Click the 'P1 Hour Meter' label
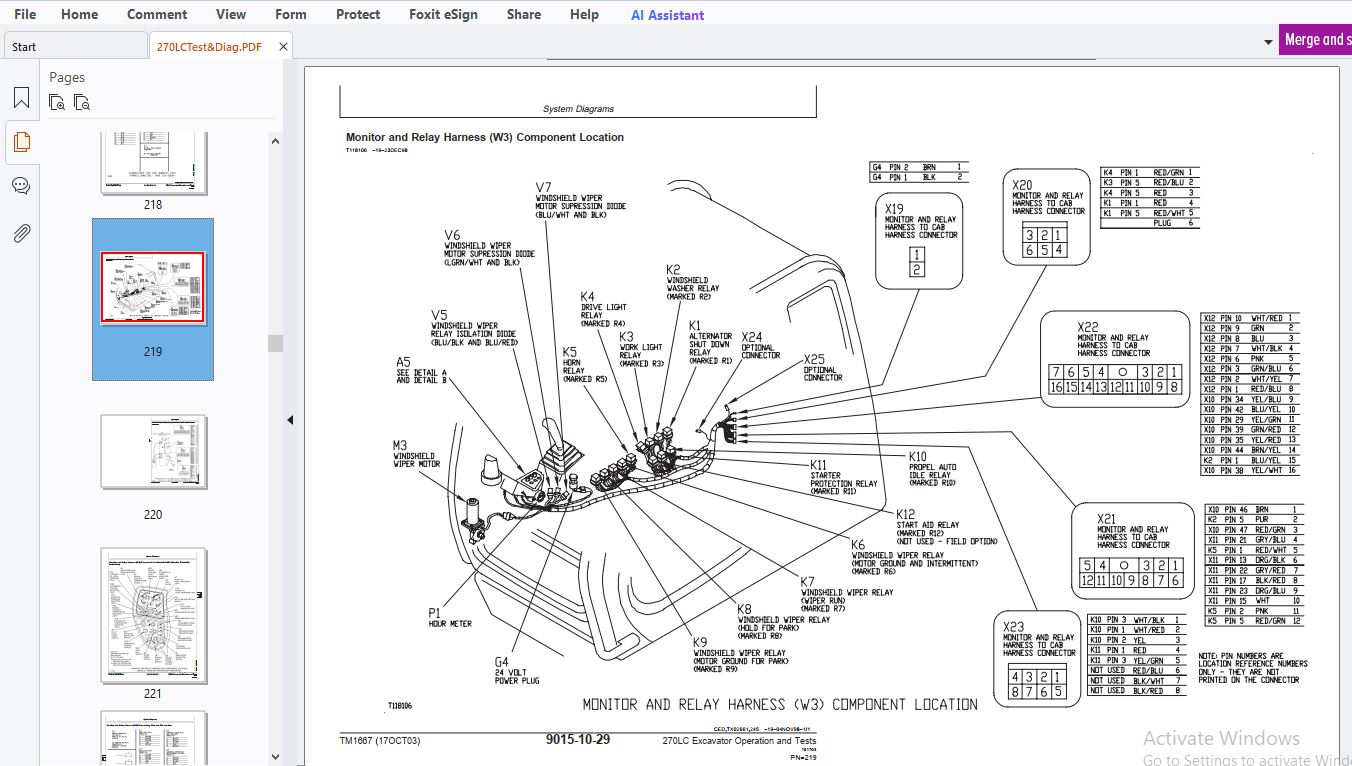Image resolution: width=1352 pixels, height=766 pixels. click(x=450, y=617)
